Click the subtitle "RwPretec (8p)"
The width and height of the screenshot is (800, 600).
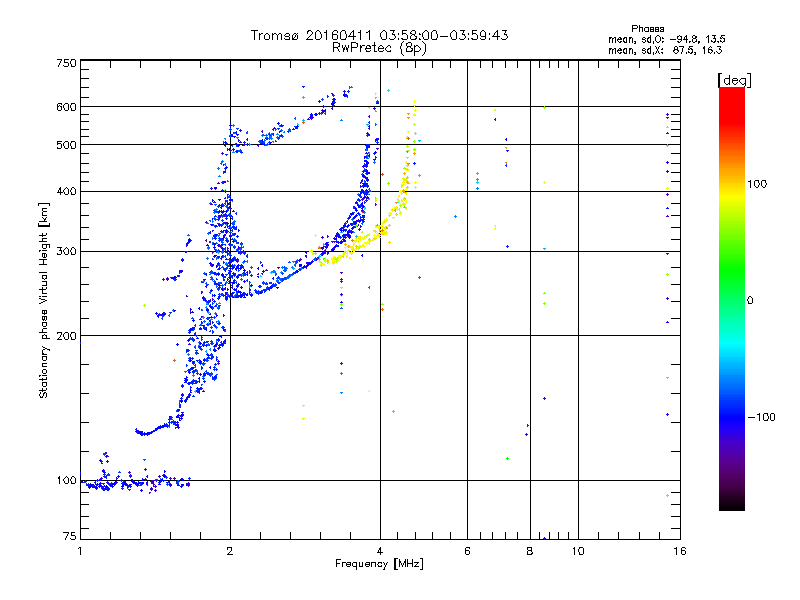pyautogui.click(x=379, y=48)
